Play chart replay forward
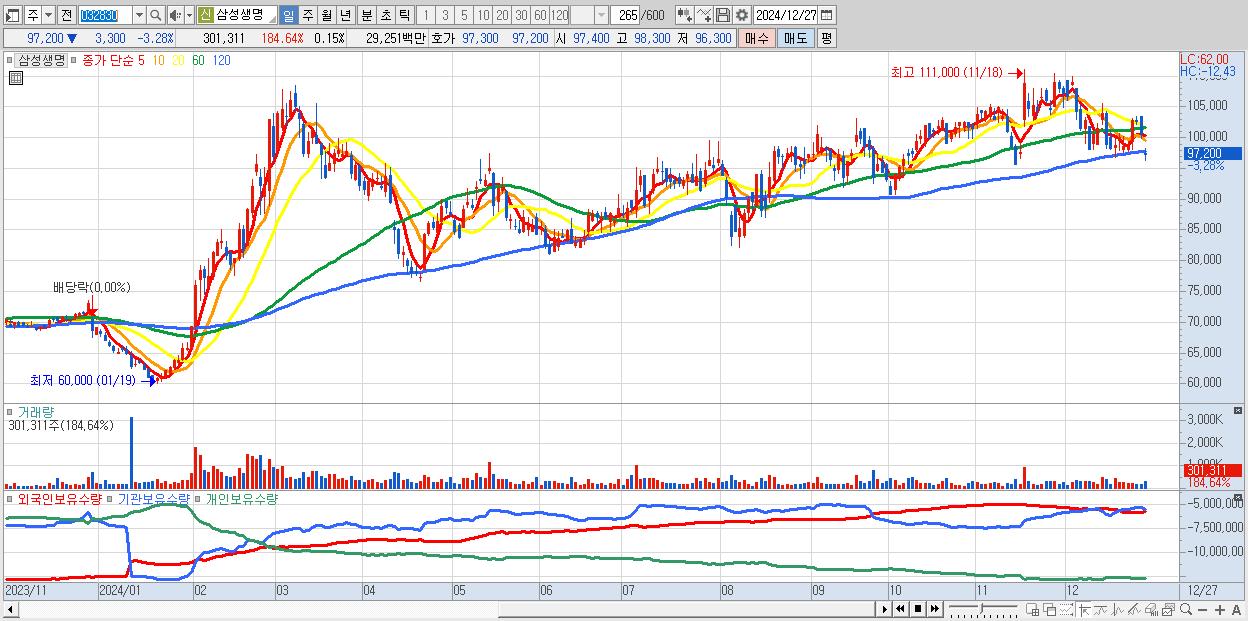 coord(884,609)
